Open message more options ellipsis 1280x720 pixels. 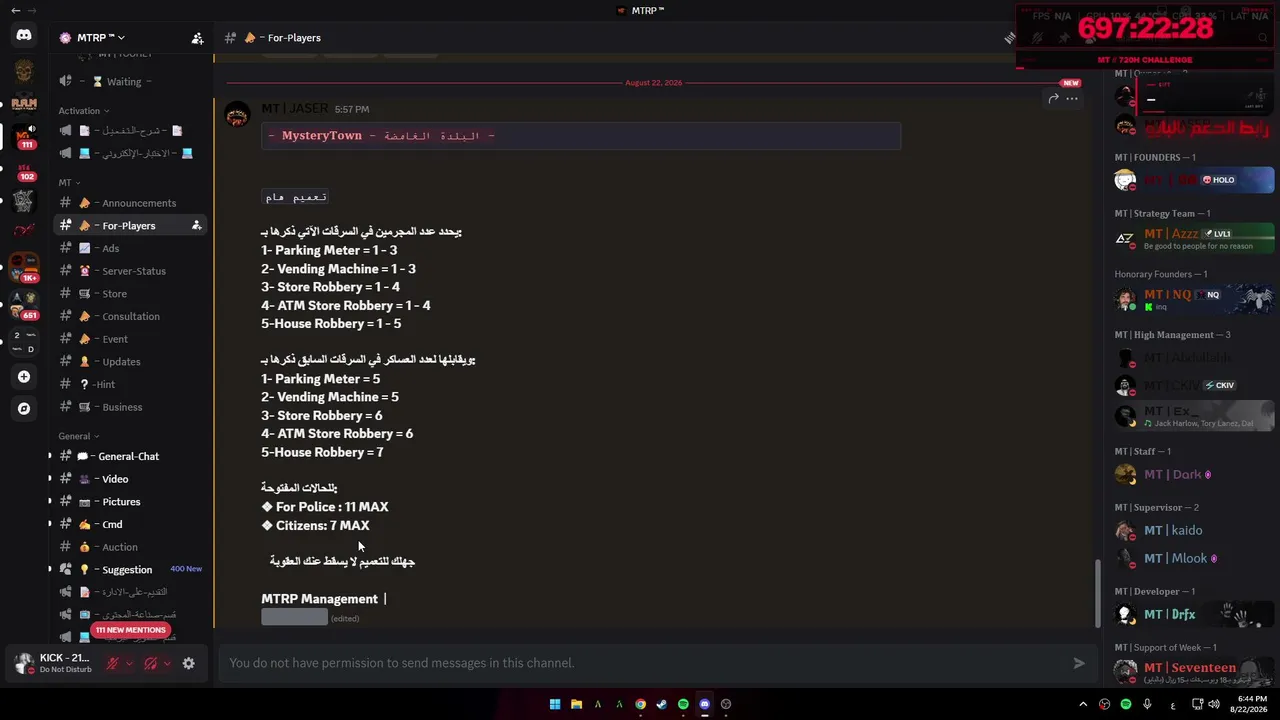[x=1072, y=98]
